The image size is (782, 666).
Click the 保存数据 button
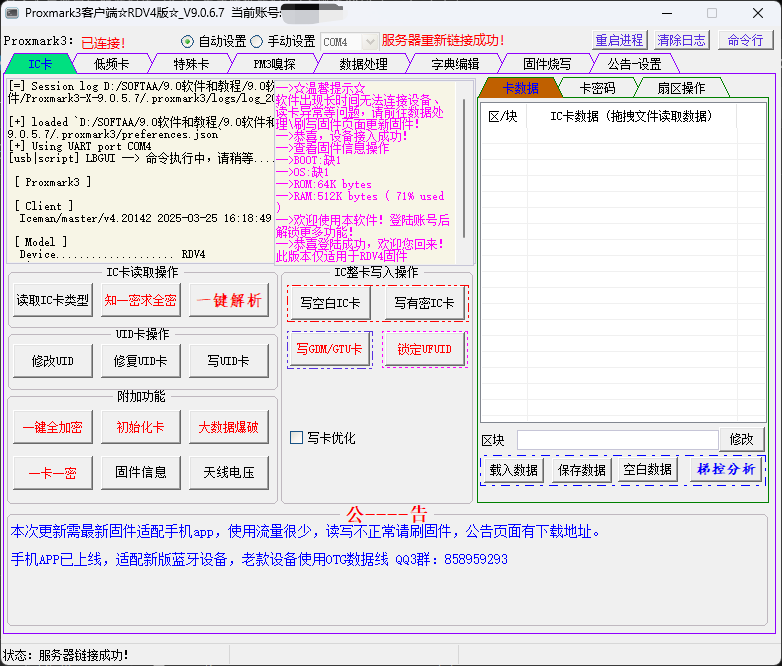tap(582, 470)
